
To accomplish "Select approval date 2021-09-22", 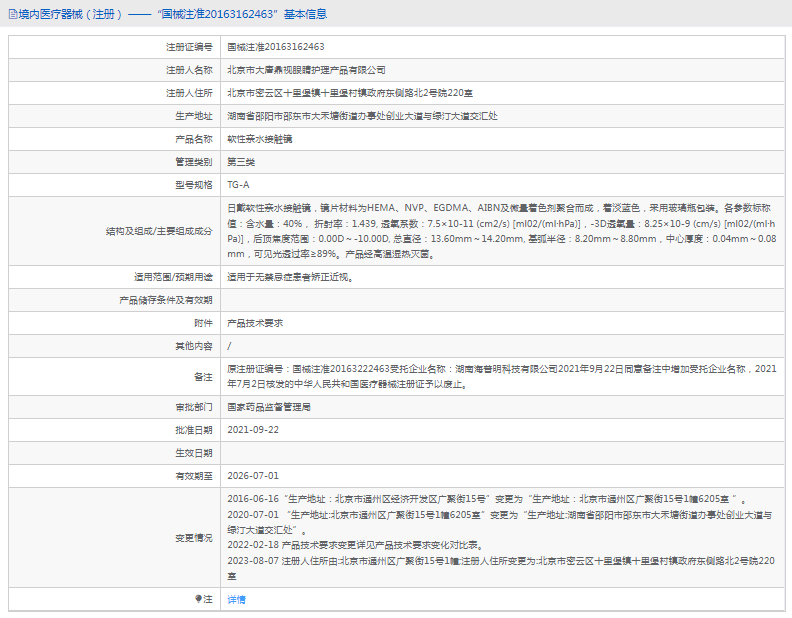I will coord(253,430).
